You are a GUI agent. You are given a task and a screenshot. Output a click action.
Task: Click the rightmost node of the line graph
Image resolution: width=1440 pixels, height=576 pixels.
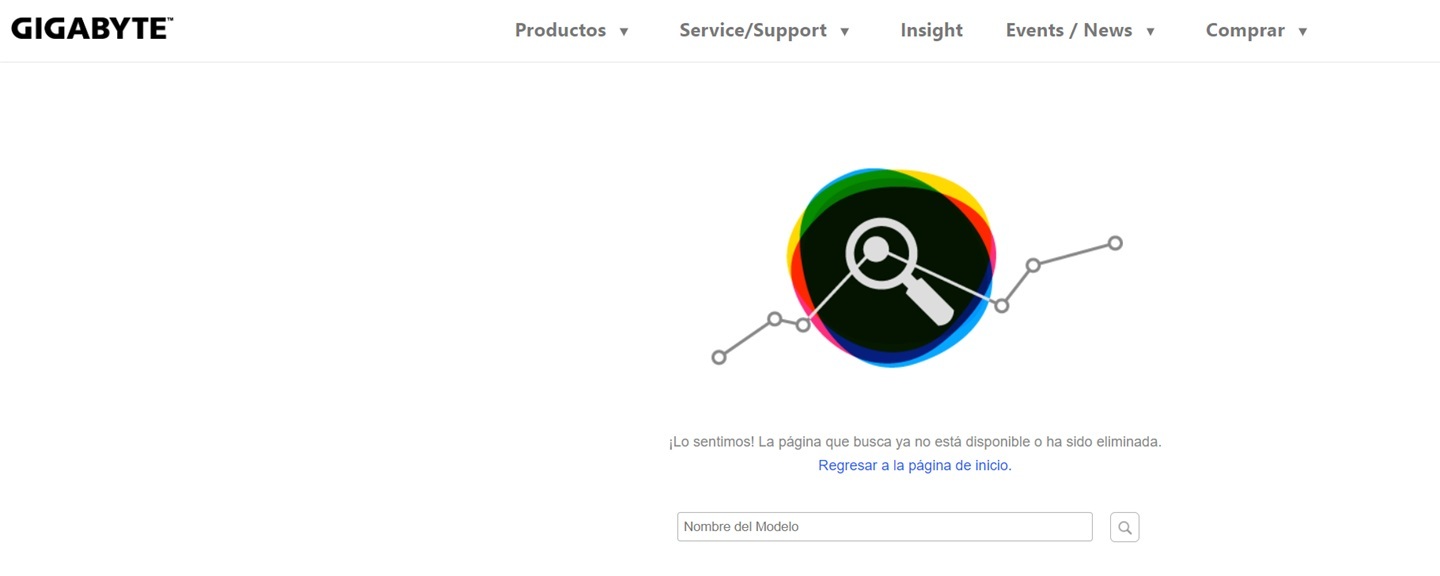(x=1115, y=243)
